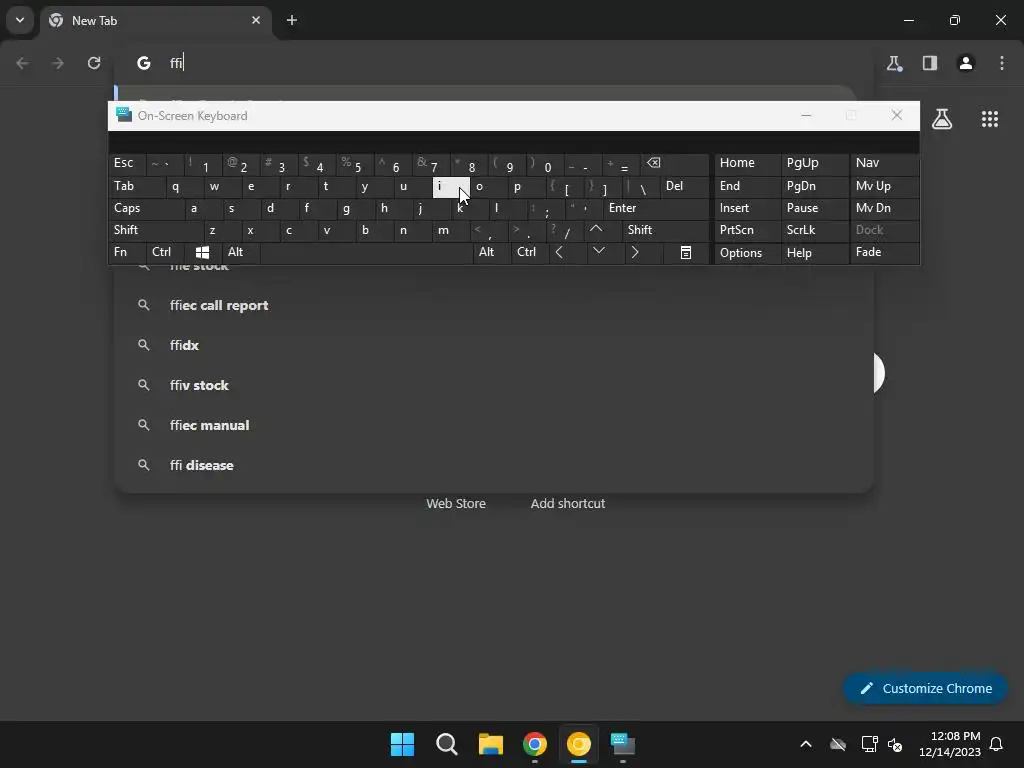Click the Del key on On-Screen Keyboard
This screenshot has height=768, width=1024.
click(x=684, y=186)
